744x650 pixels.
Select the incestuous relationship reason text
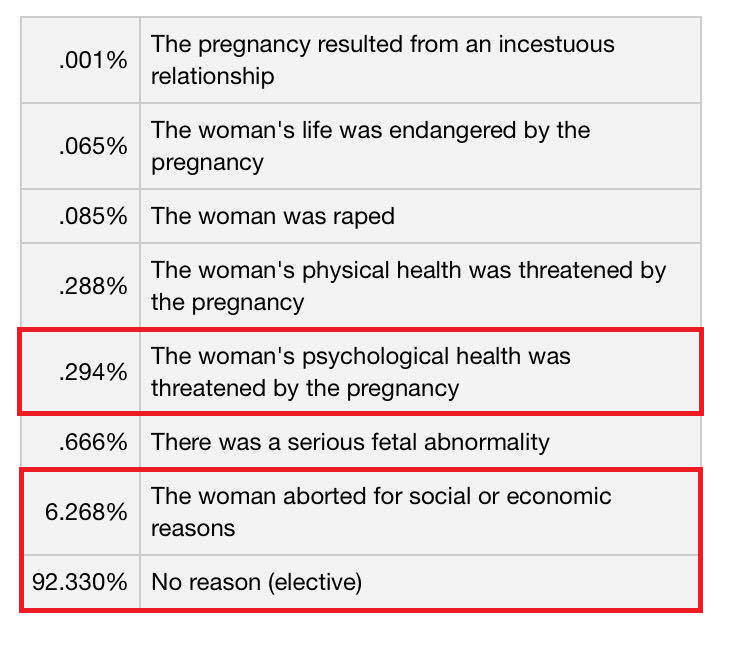coord(382,60)
